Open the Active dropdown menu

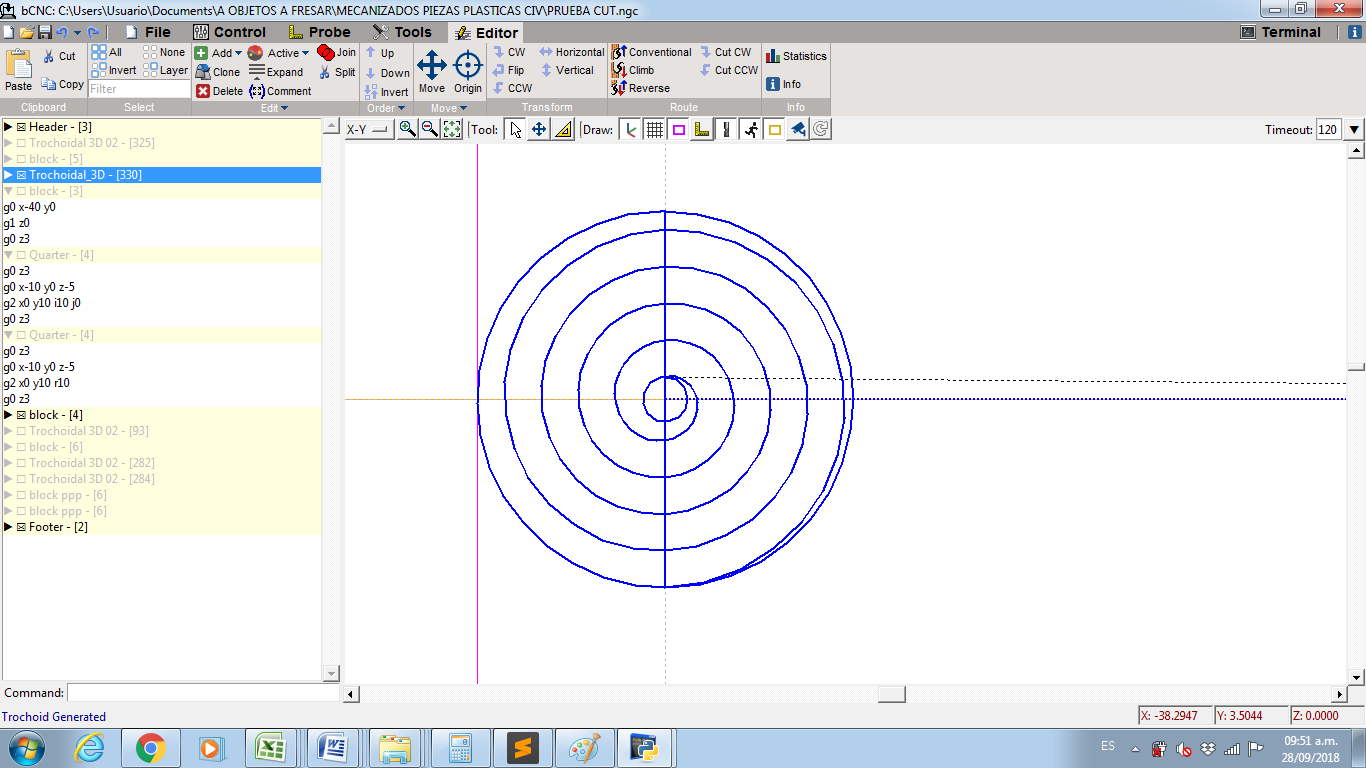279,53
